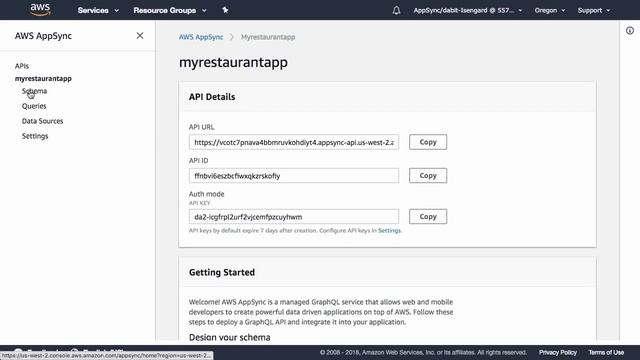The height and width of the screenshot is (360, 640).
Task: Expand the Services menu
Action: pos(98,10)
